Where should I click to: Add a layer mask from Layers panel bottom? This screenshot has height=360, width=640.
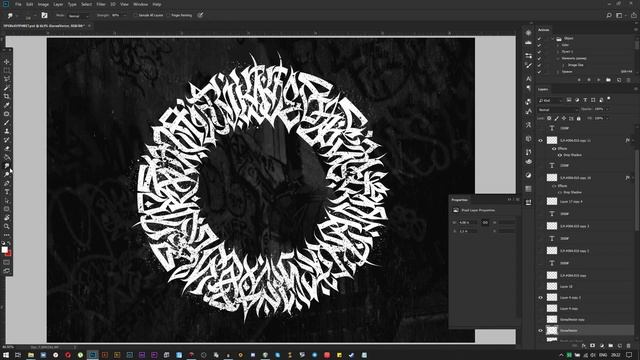pyautogui.click(x=592, y=345)
